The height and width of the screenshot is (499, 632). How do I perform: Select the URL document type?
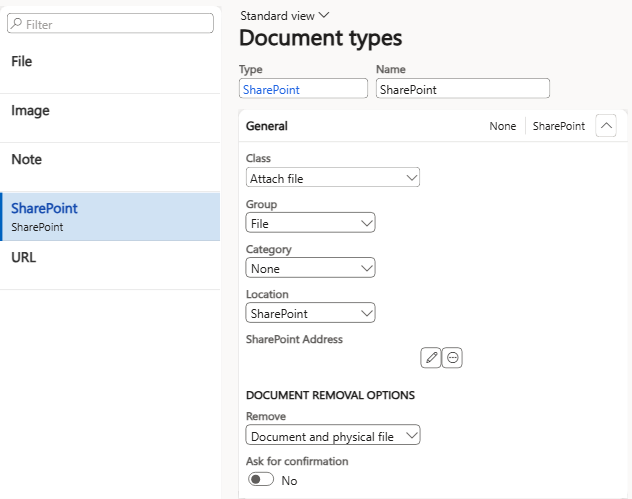point(110,265)
